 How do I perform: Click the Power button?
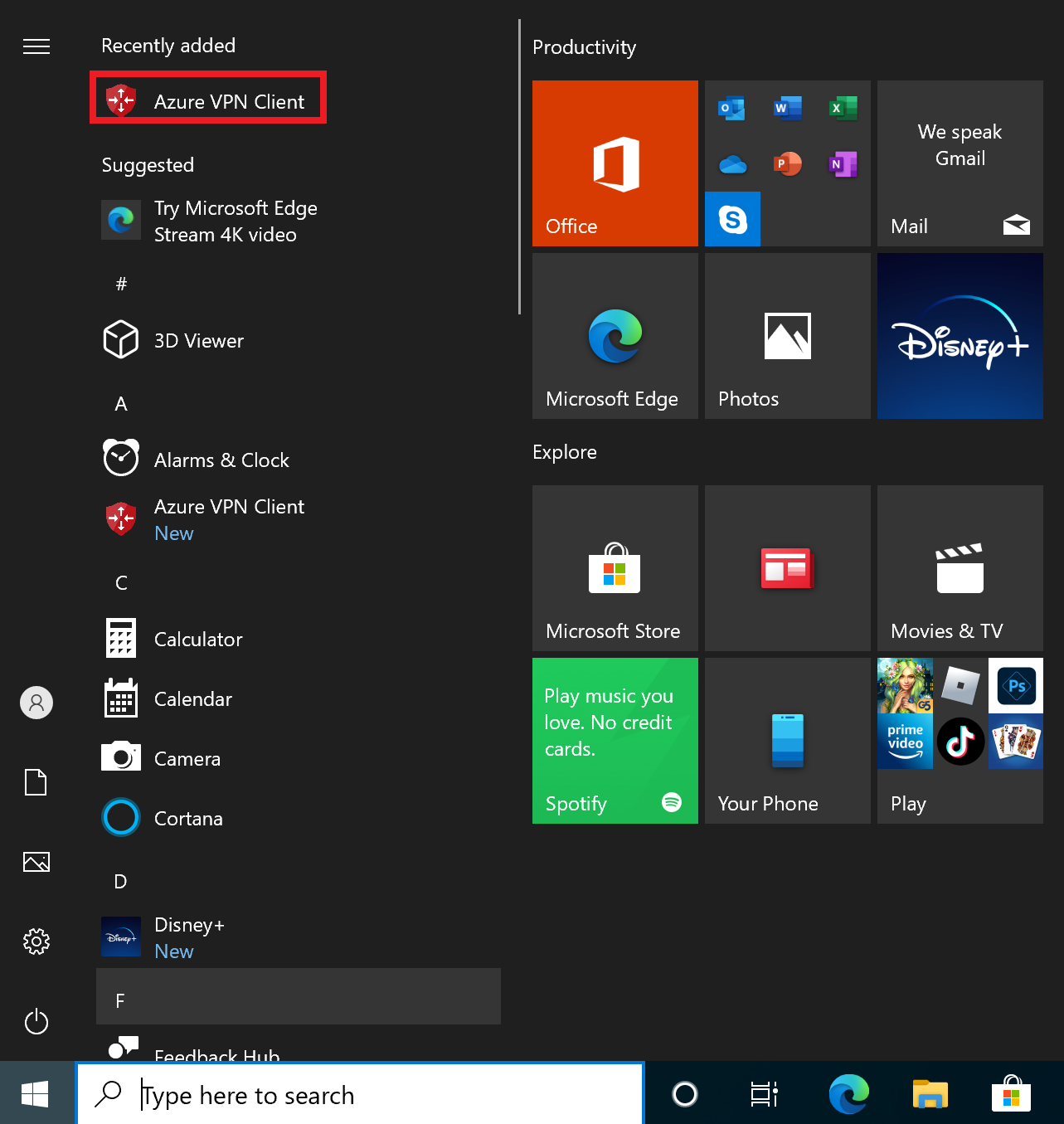click(x=36, y=1021)
